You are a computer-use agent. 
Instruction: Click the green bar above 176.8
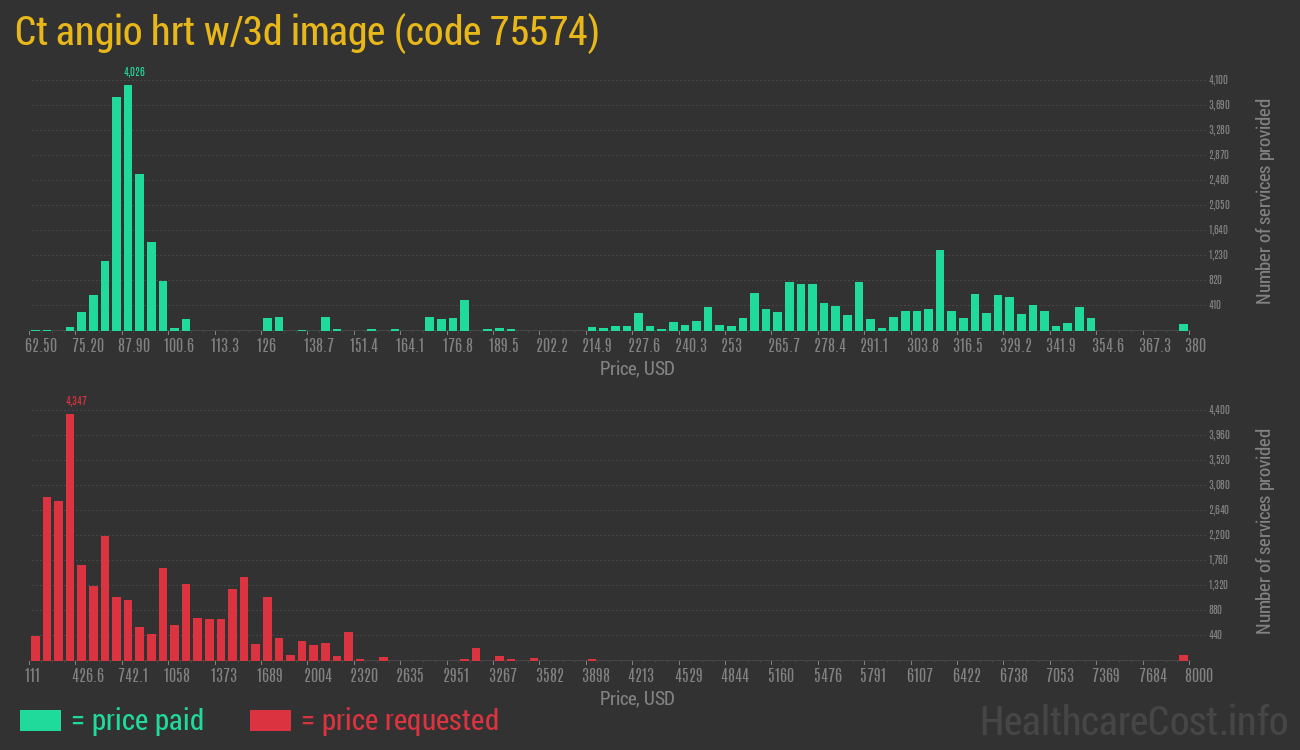[464, 315]
